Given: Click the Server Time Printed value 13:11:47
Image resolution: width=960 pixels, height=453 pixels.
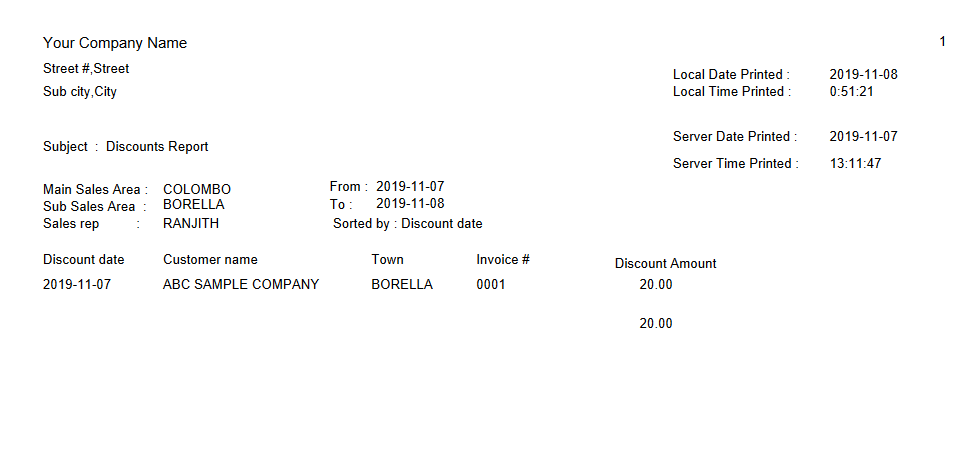Looking at the screenshot, I should point(855,164).
